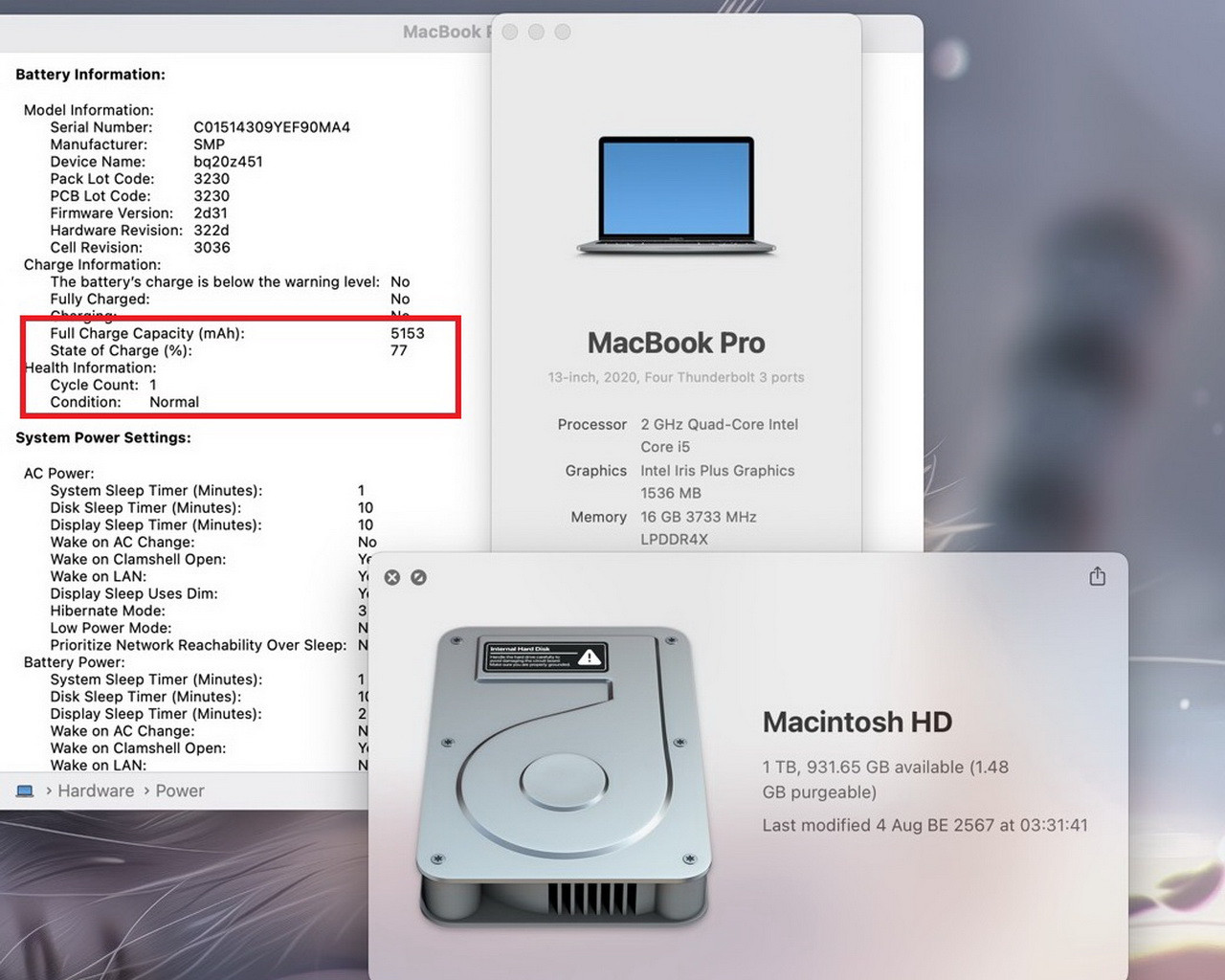Click the second gray window button in About This Mac
The width and height of the screenshot is (1225, 980).
pyautogui.click(x=536, y=32)
